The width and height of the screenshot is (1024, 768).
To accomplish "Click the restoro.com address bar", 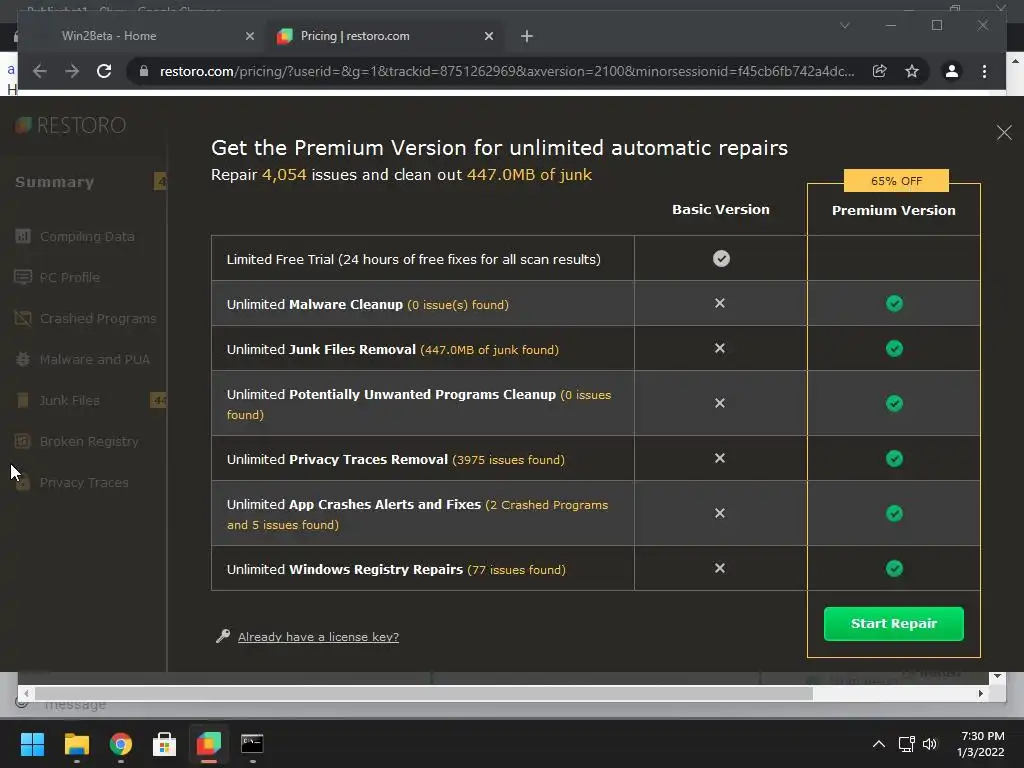I will pyautogui.click(x=507, y=71).
